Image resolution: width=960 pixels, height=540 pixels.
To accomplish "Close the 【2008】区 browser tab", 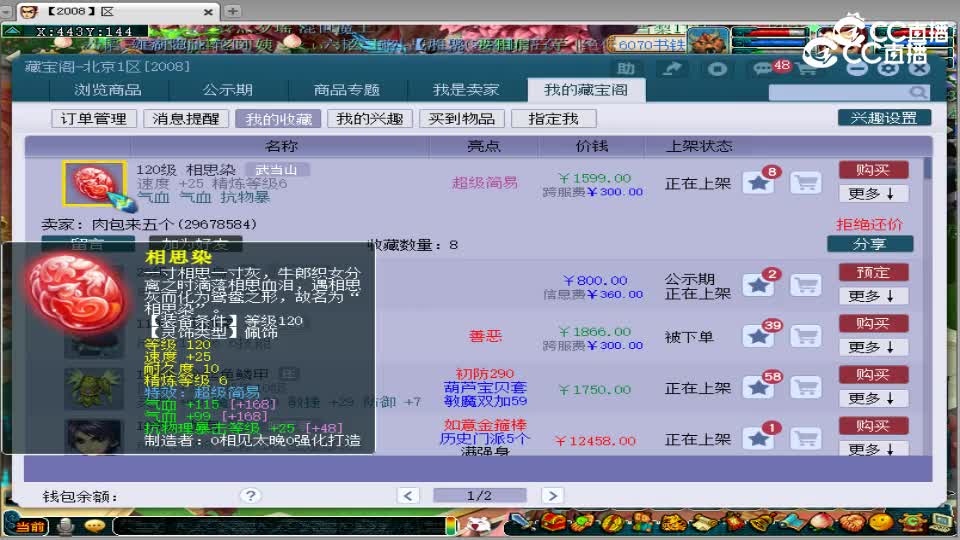I will click(208, 12).
